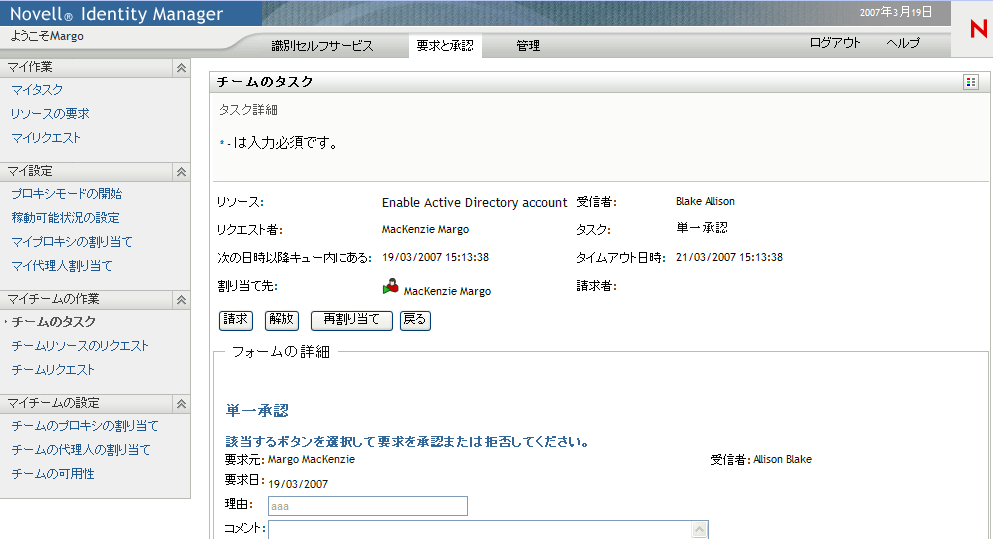Click the 戻る button

[x=415, y=320]
